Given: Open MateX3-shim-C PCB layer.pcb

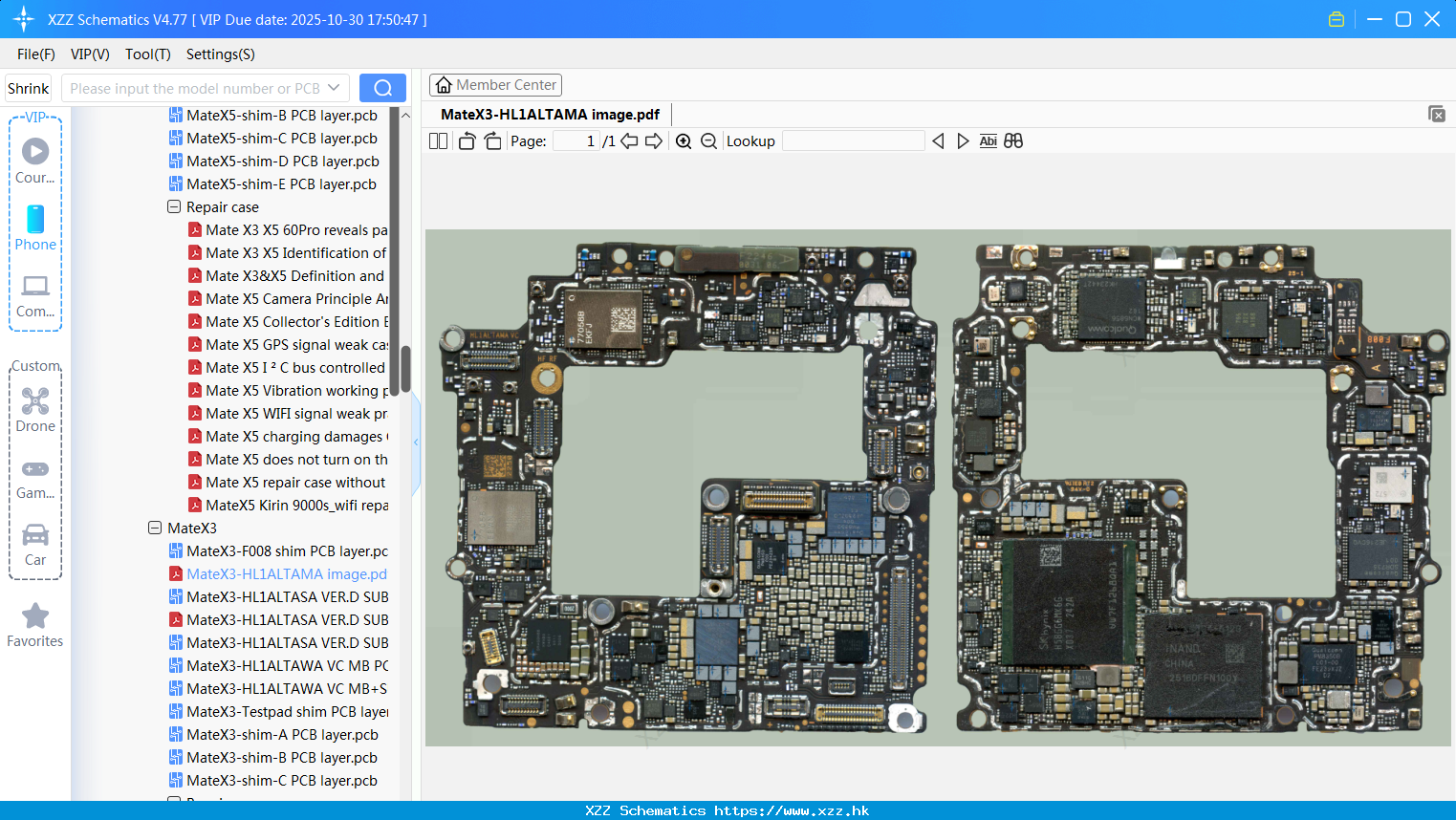Looking at the screenshot, I should click(273, 780).
